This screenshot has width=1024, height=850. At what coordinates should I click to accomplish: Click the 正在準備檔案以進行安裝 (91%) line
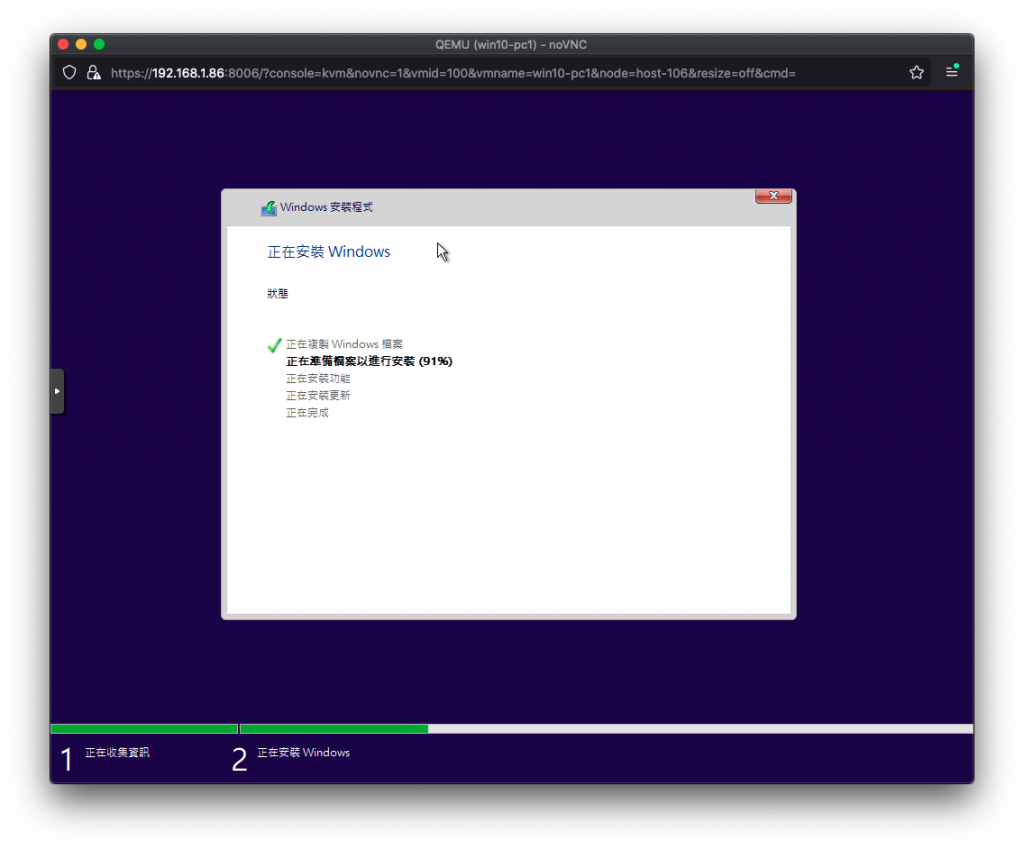(x=369, y=361)
